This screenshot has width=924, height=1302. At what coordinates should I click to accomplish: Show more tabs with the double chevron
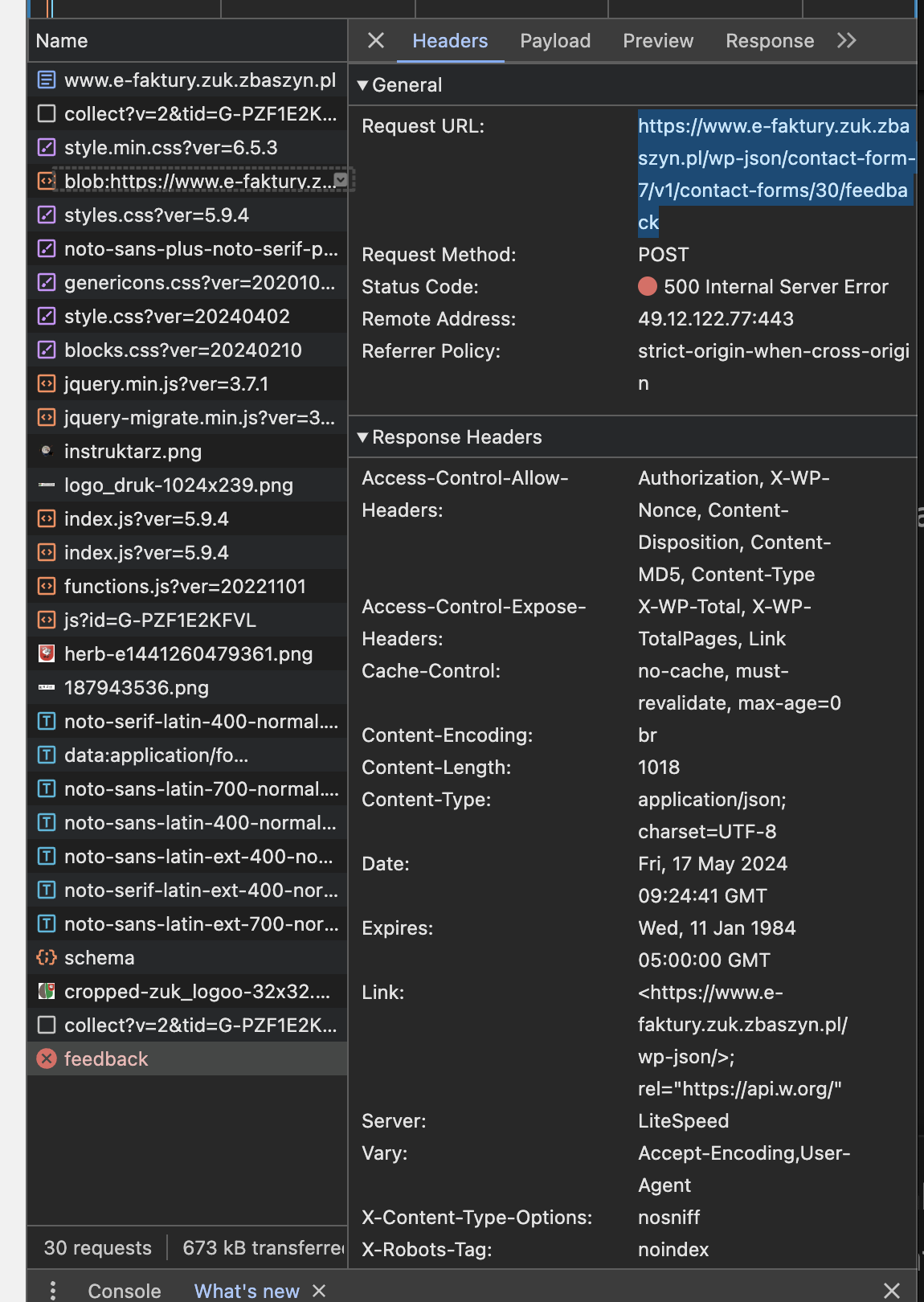[846, 41]
